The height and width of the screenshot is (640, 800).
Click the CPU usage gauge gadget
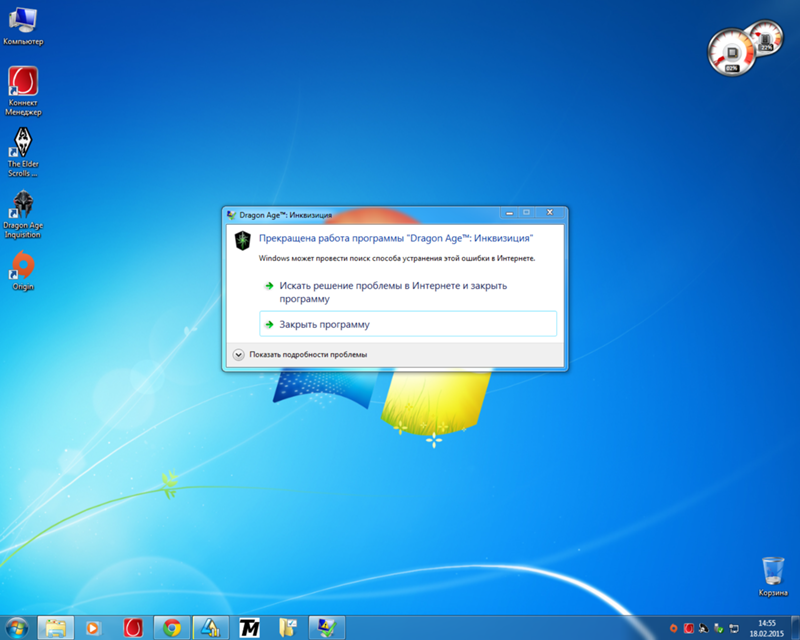tap(731, 52)
